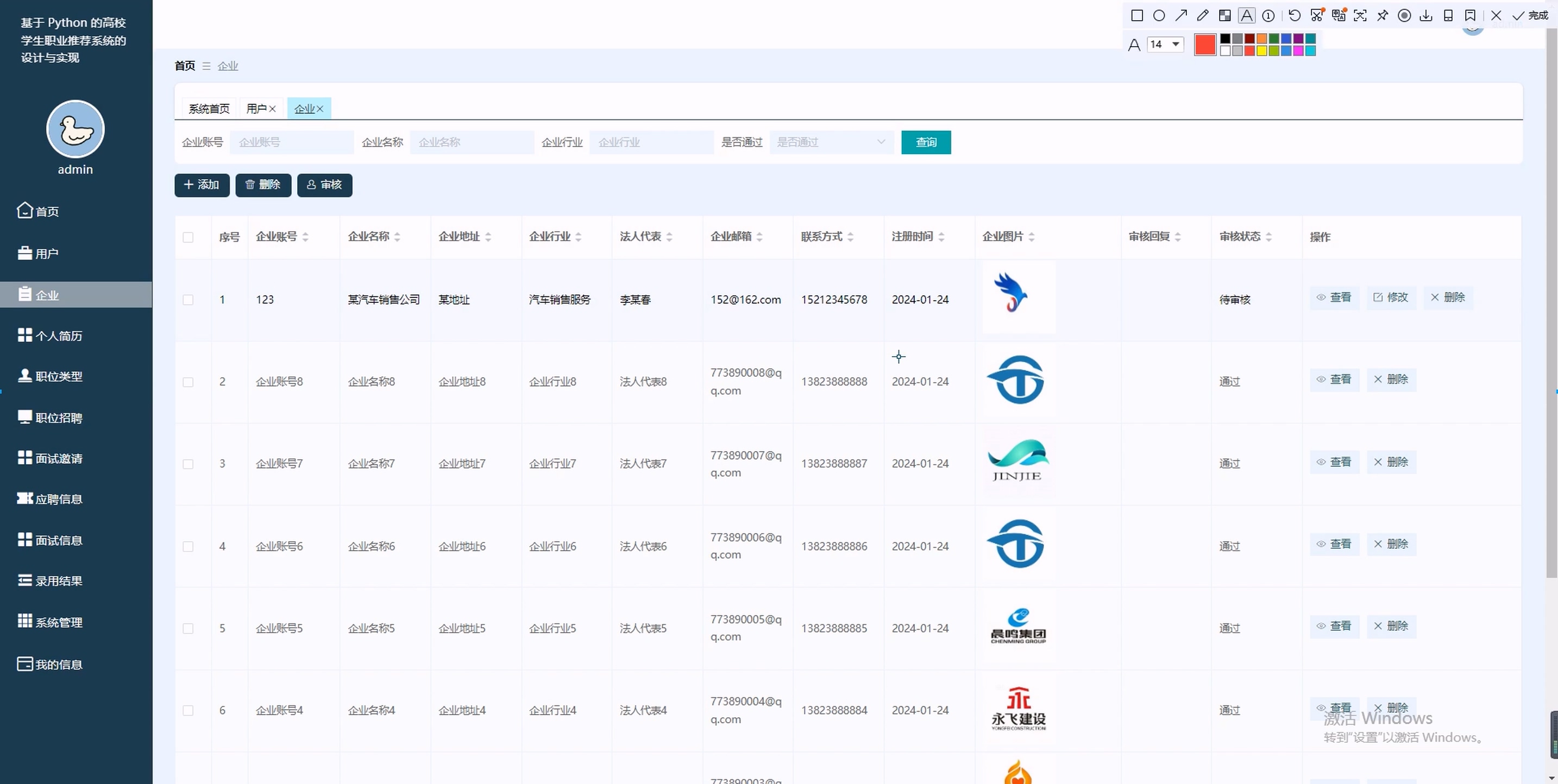Image resolution: width=1558 pixels, height=784 pixels.
Task: Check the row for 企业名称8
Action: pos(188,382)
